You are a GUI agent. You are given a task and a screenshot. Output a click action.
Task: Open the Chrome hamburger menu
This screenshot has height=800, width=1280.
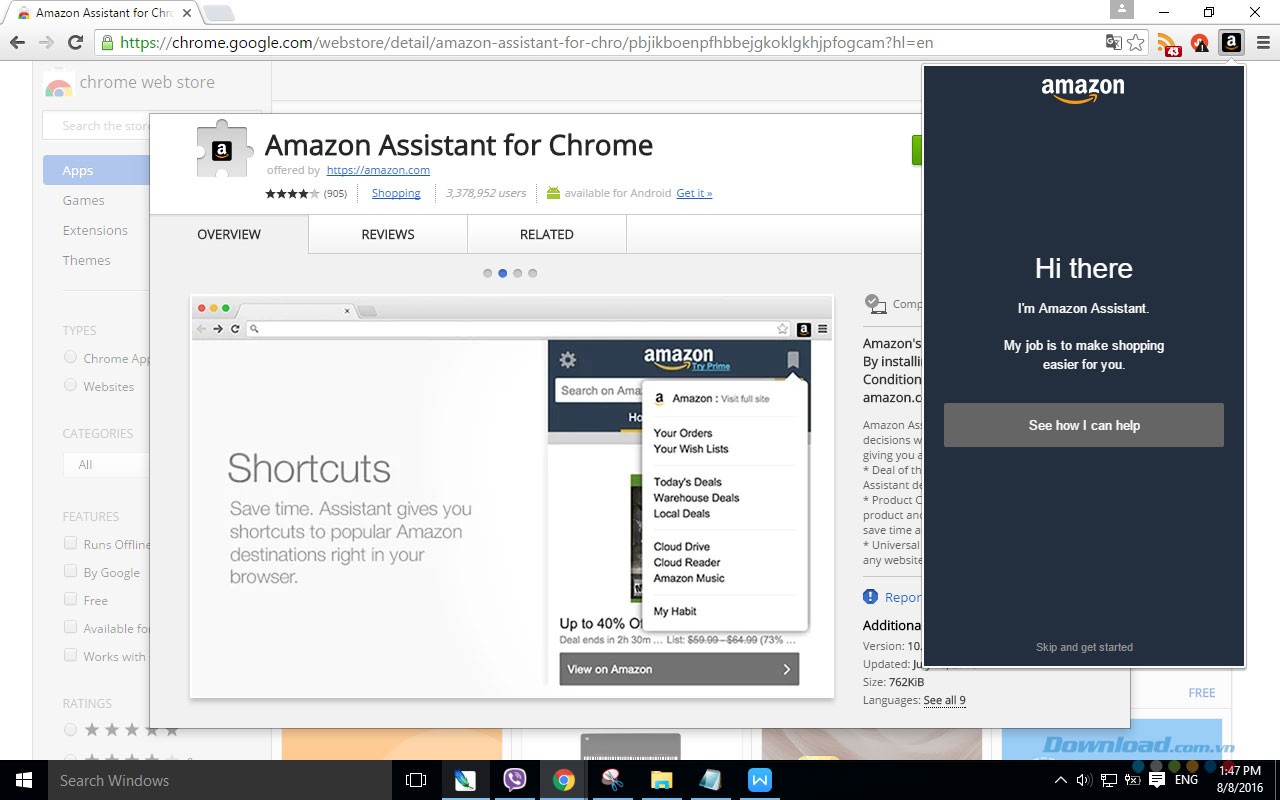click(1262, 42)
